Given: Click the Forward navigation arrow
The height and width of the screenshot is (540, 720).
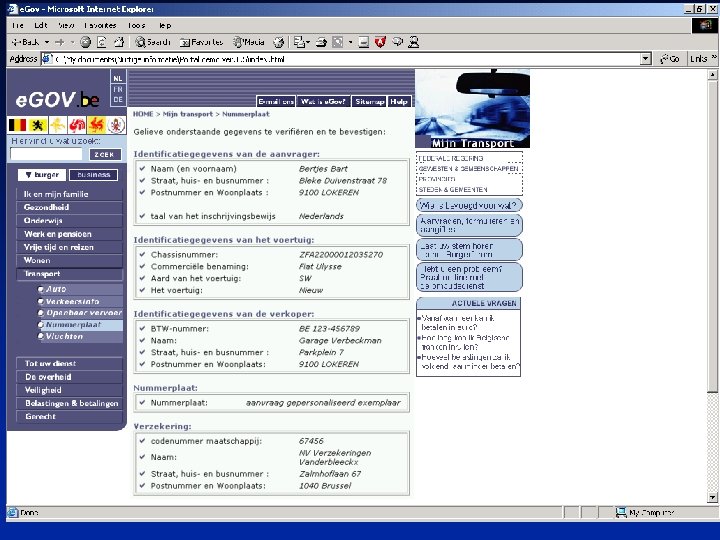Looking at the screenshot, I should (x=60, y=42).
